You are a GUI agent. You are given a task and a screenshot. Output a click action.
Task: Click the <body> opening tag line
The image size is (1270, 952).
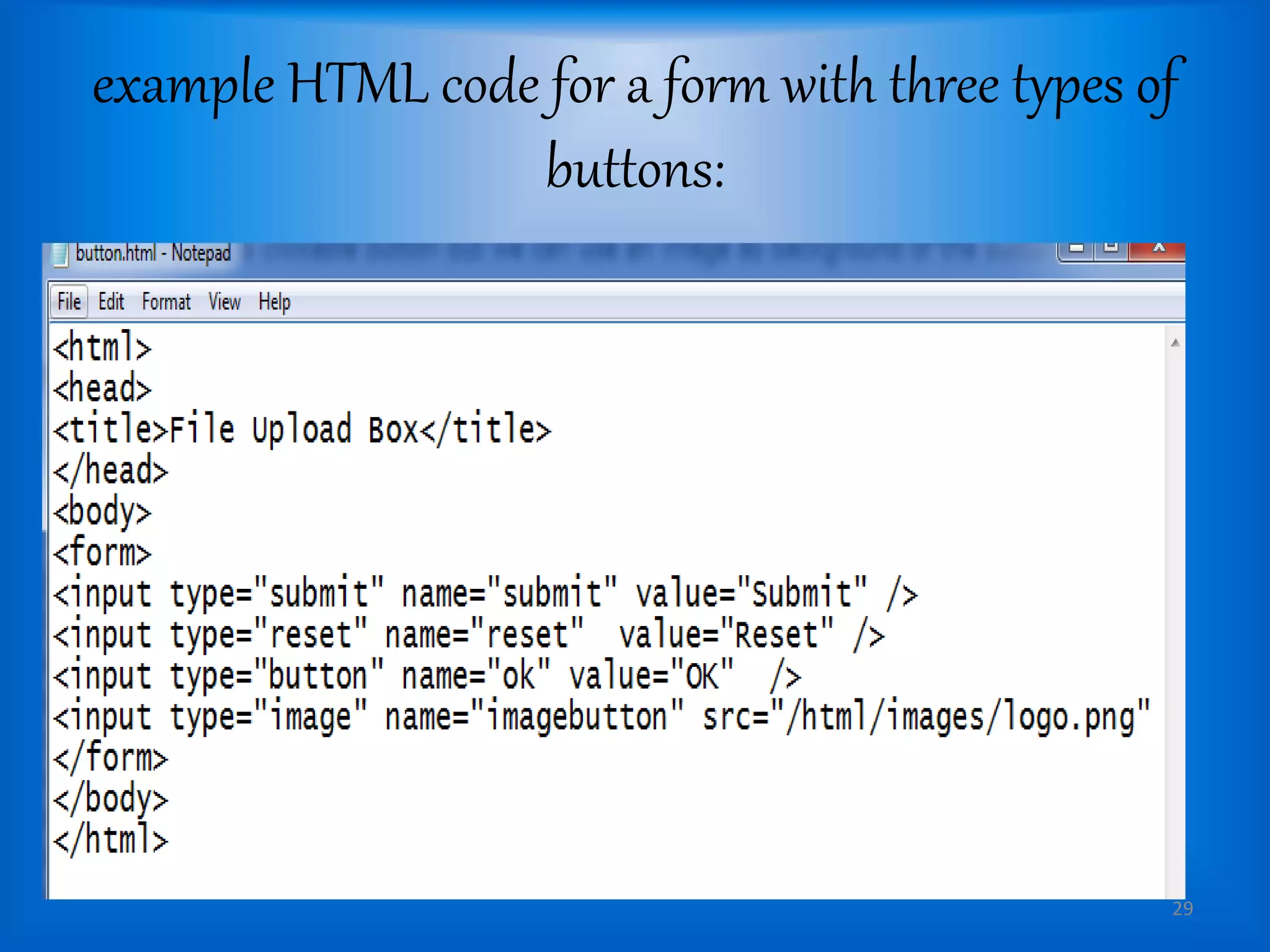pyautogui.click(x=102, y=513)
